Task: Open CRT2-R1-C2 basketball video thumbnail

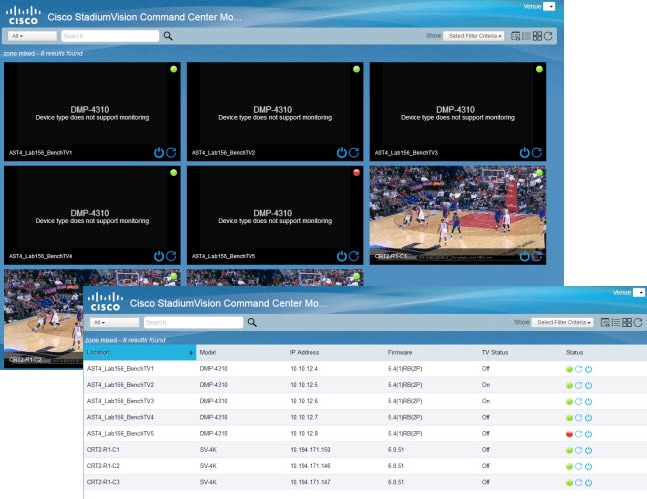Action: pyautogui.click(x=43, y=318)
